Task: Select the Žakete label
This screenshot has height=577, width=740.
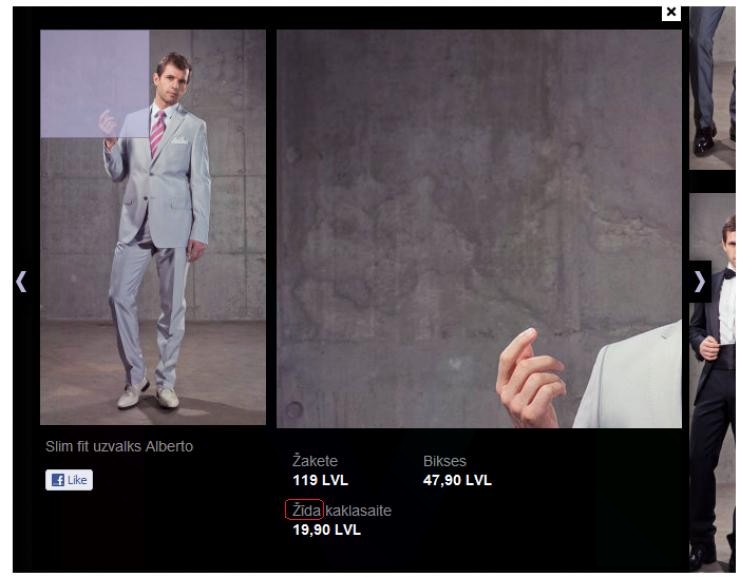Action: coord(315,460)
